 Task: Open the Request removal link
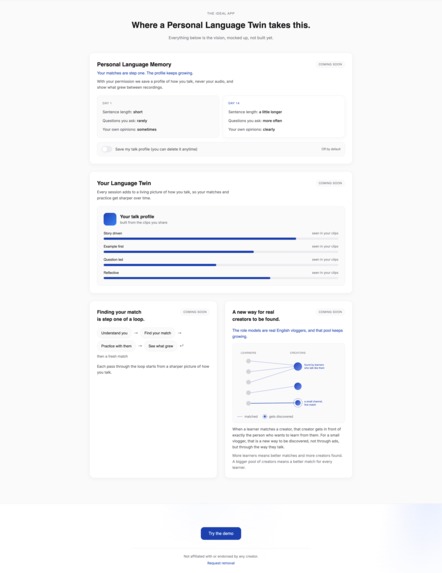click(221, 563)
